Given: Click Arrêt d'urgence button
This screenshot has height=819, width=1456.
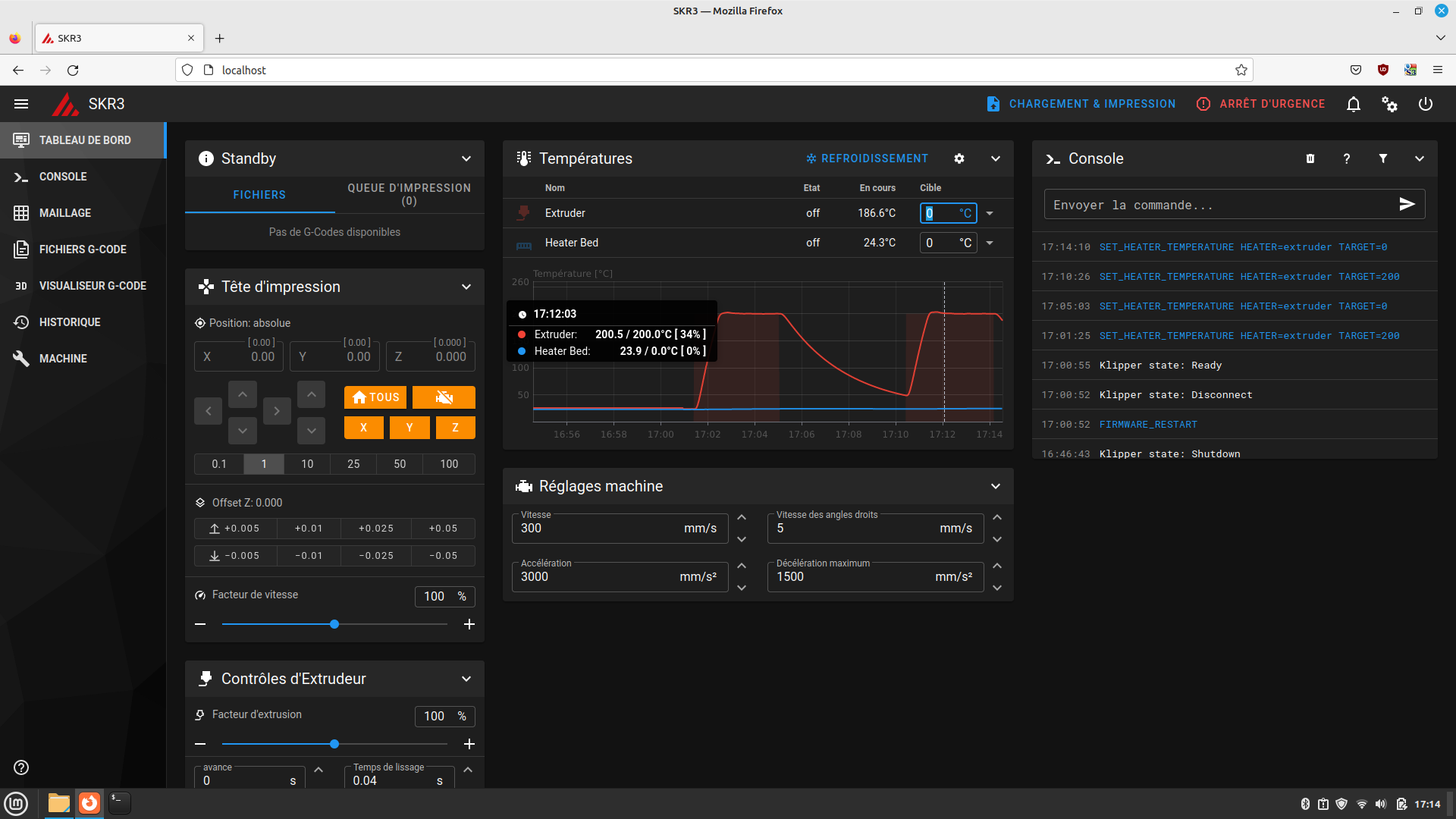Looking at the screenshot, I should [1260, 104].
